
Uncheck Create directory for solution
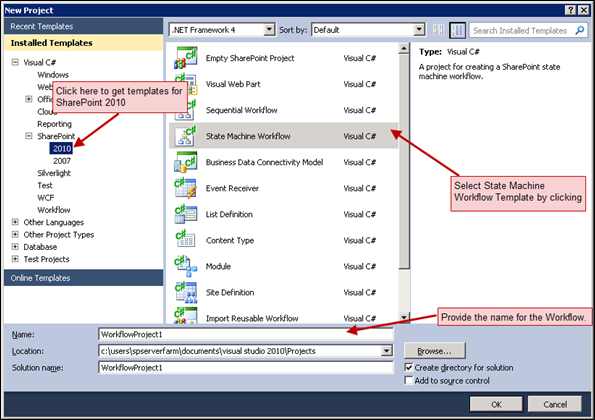(x=409, y=367)
